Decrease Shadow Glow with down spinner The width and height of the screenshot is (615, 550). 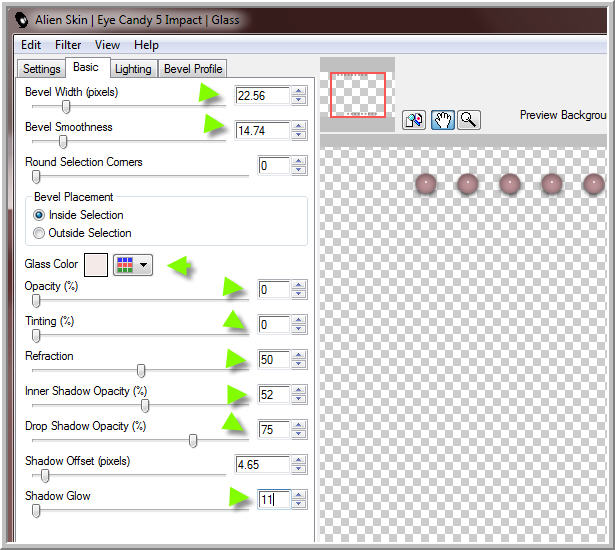[299, 504]
